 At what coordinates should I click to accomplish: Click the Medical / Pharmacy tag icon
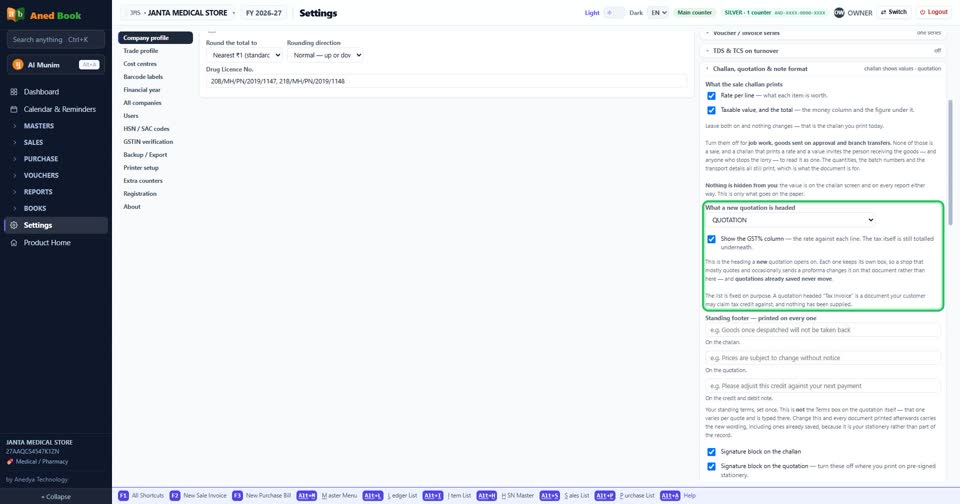(x=10, y=462)
